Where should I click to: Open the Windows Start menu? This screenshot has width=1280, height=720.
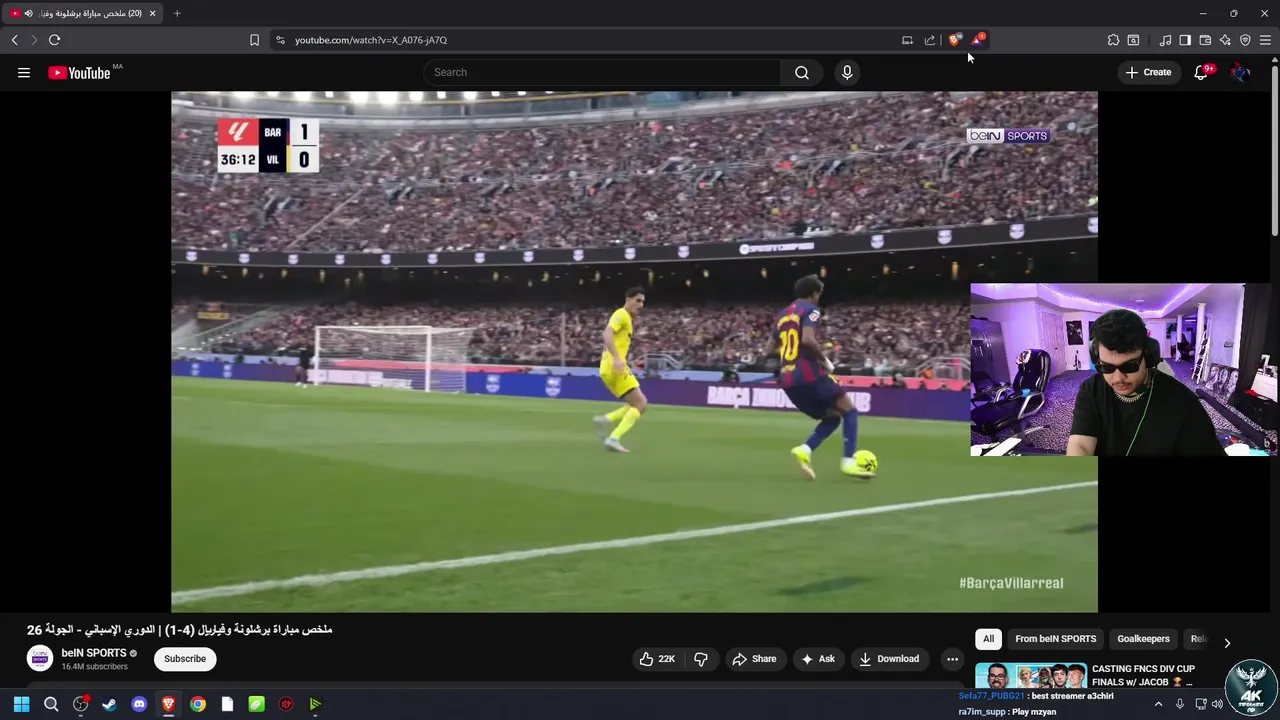(21, 704)
